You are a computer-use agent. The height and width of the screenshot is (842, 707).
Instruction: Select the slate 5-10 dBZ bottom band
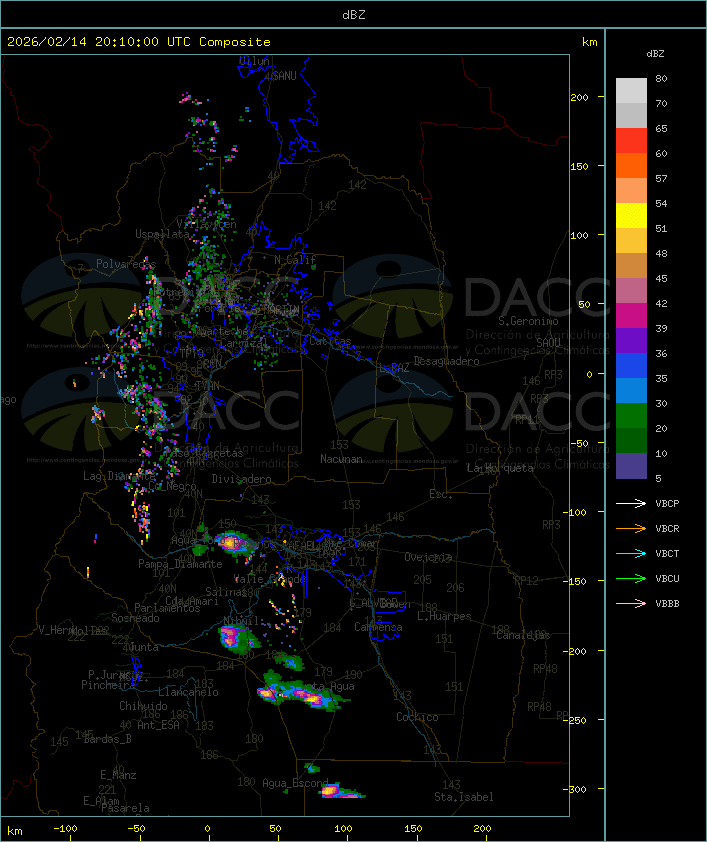point(631,466)
